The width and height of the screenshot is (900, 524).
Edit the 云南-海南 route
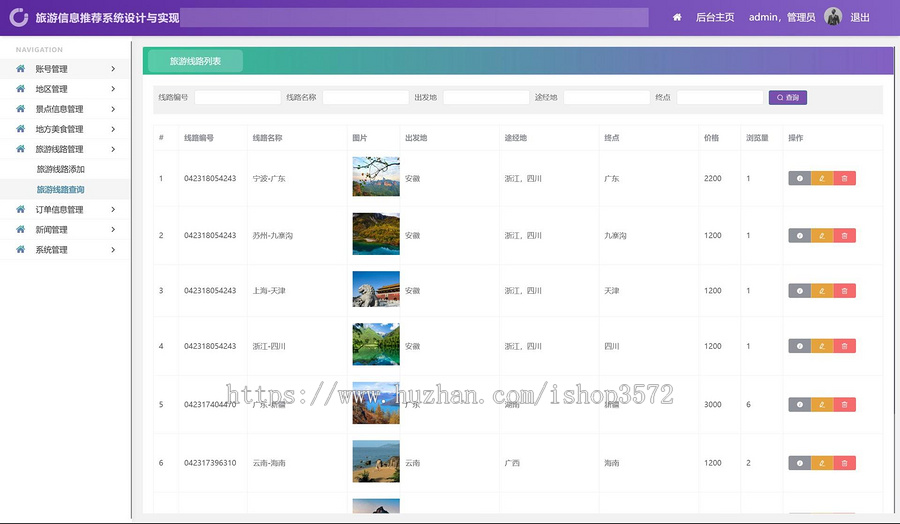tap(822, 463)
